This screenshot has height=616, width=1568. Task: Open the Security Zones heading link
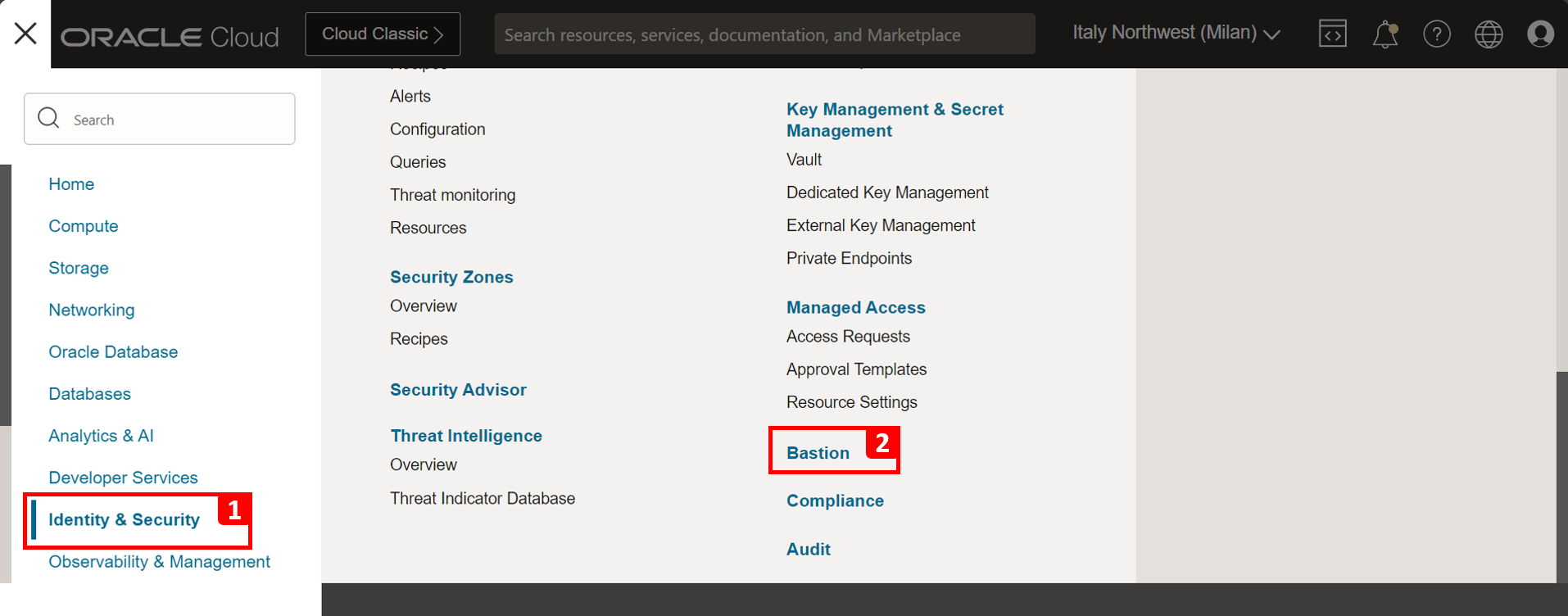click(x=451, y=277)
